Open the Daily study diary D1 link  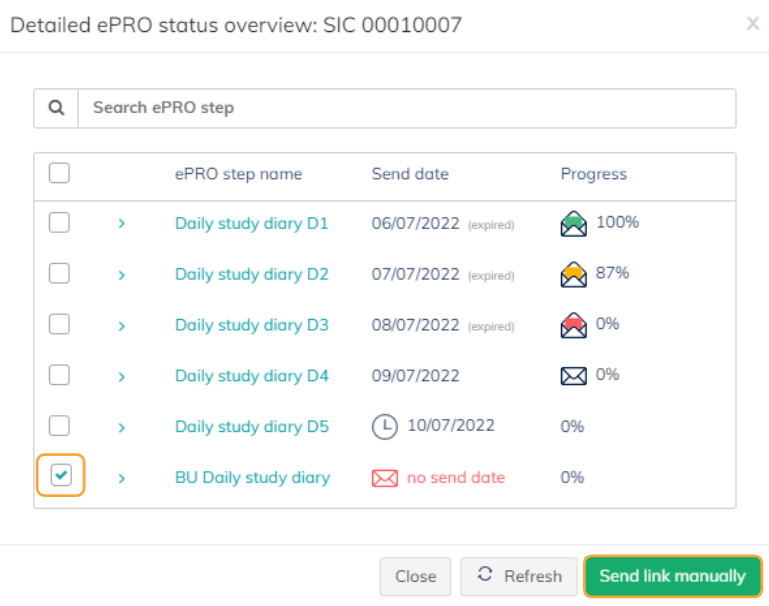251,223
